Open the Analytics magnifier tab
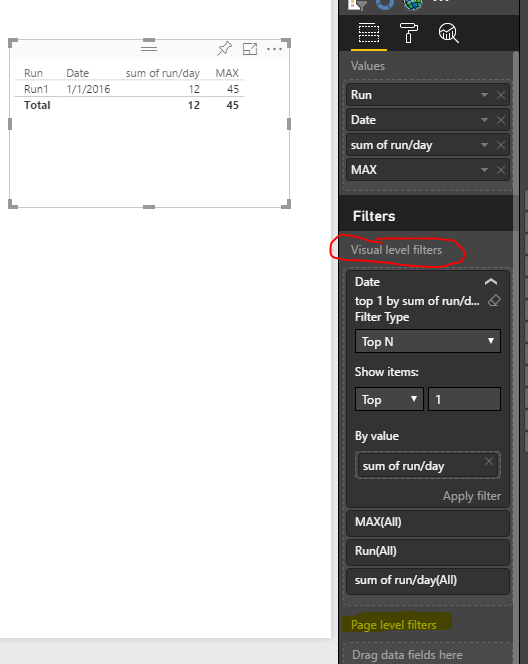 tap(448, 33)
